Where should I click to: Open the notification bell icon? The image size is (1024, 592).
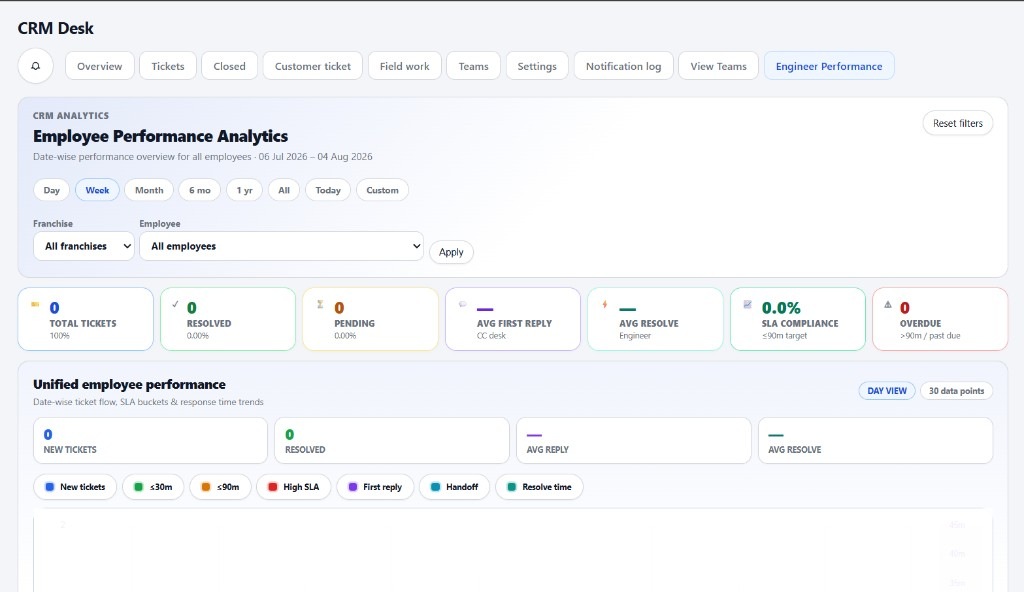(35, 66)
